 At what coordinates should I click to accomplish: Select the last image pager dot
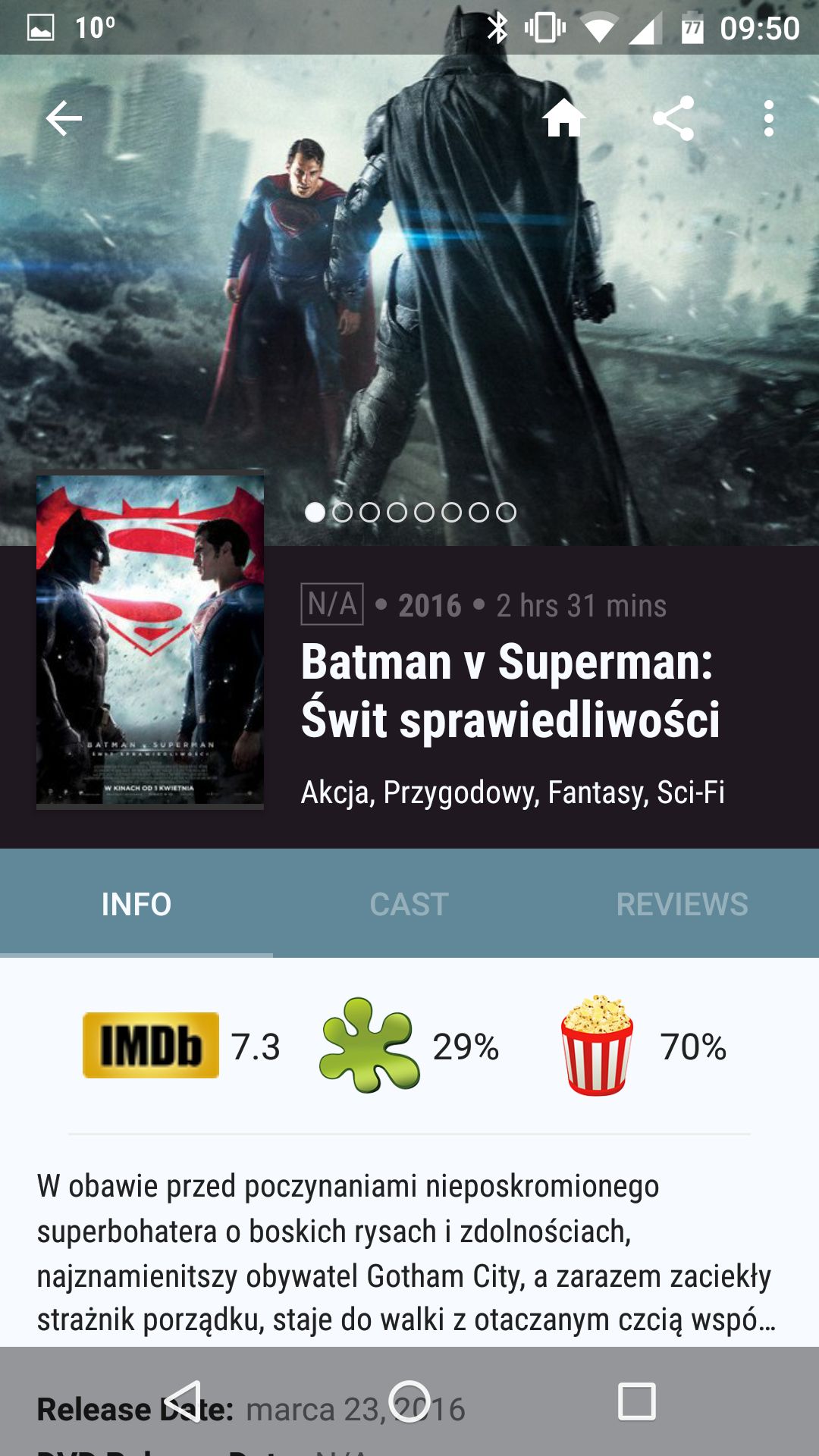pos(506,513)
